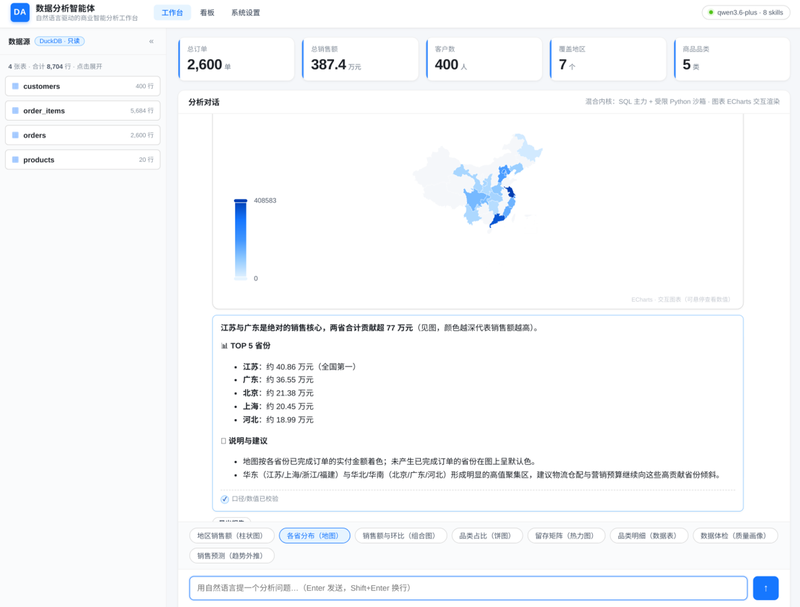Click the '广东：约 36.55 万元' list item
Viewport: 800px width, 607px height.
tap(278, 380)
